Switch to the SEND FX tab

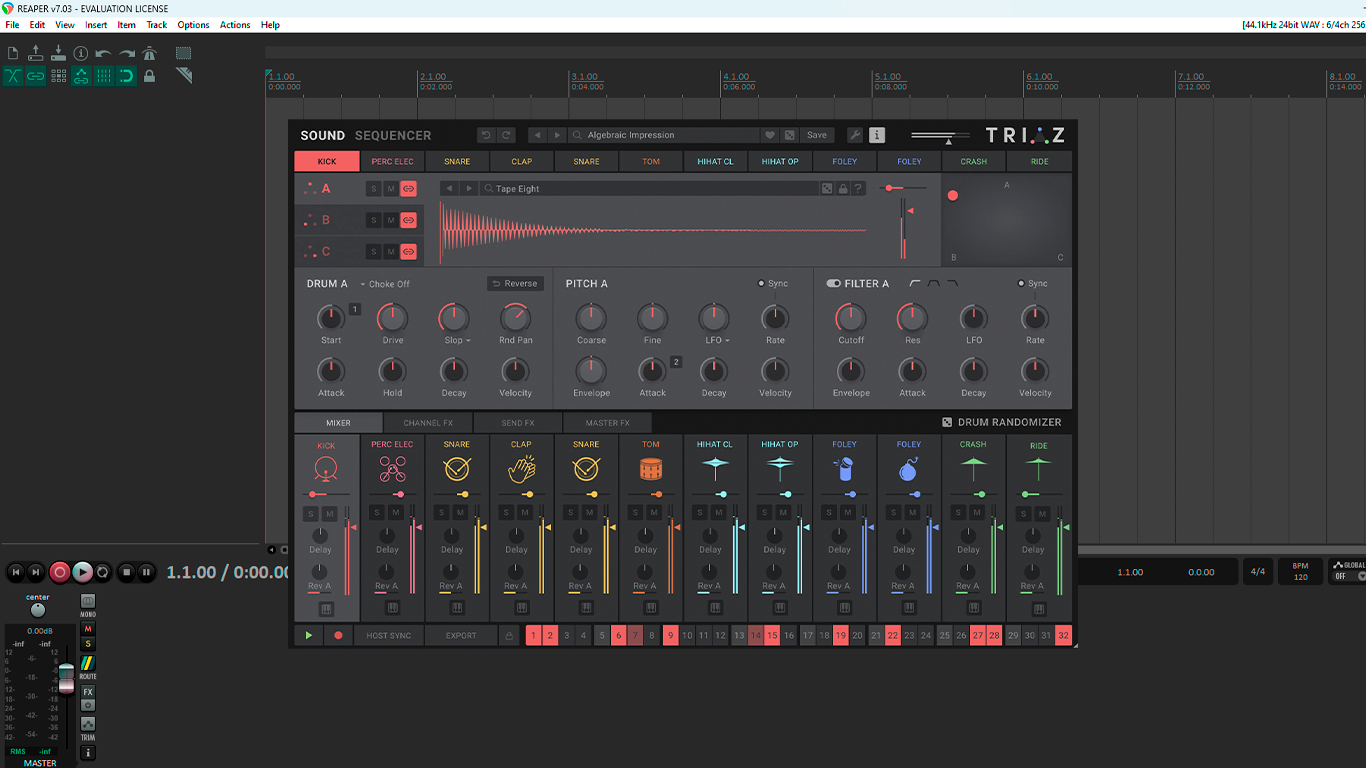click(518, 423)
